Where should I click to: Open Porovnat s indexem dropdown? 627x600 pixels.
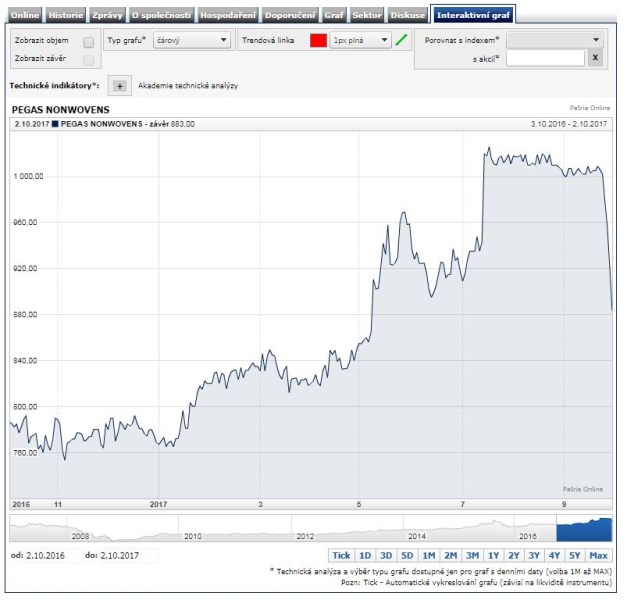[x=555, y=40]
